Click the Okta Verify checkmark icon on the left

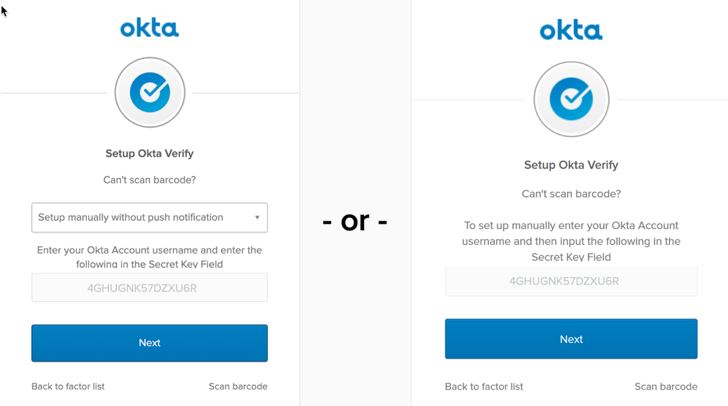click(x=149, y=93)
